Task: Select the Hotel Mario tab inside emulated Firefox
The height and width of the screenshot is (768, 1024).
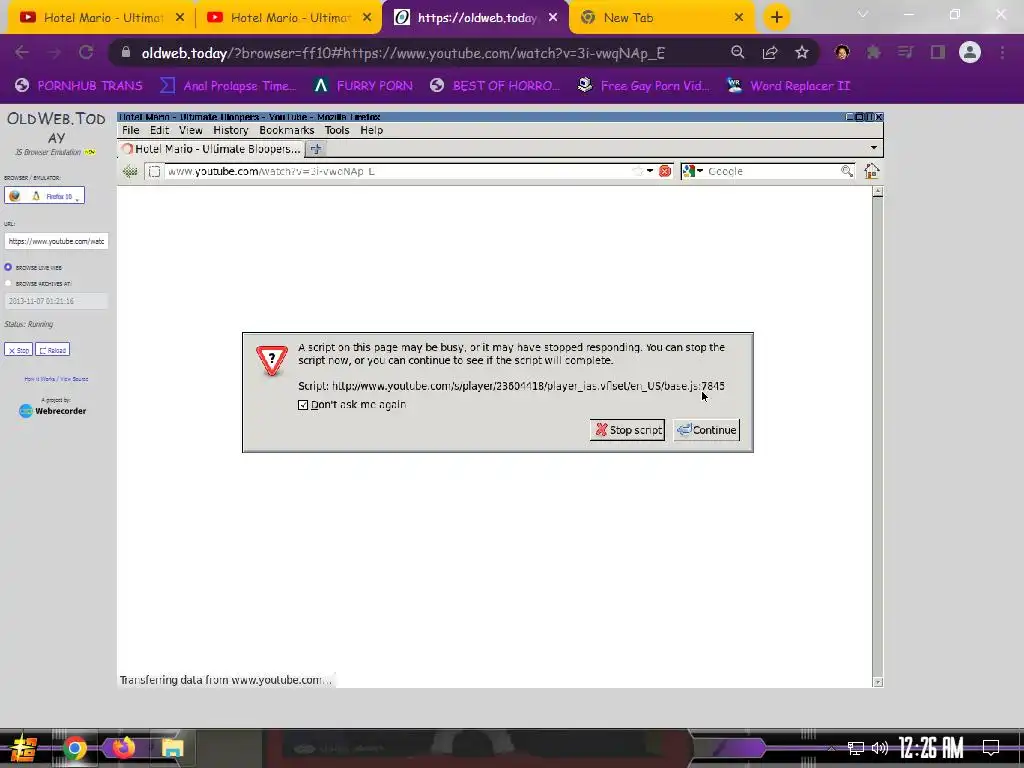Action: (x=211, y=149)
